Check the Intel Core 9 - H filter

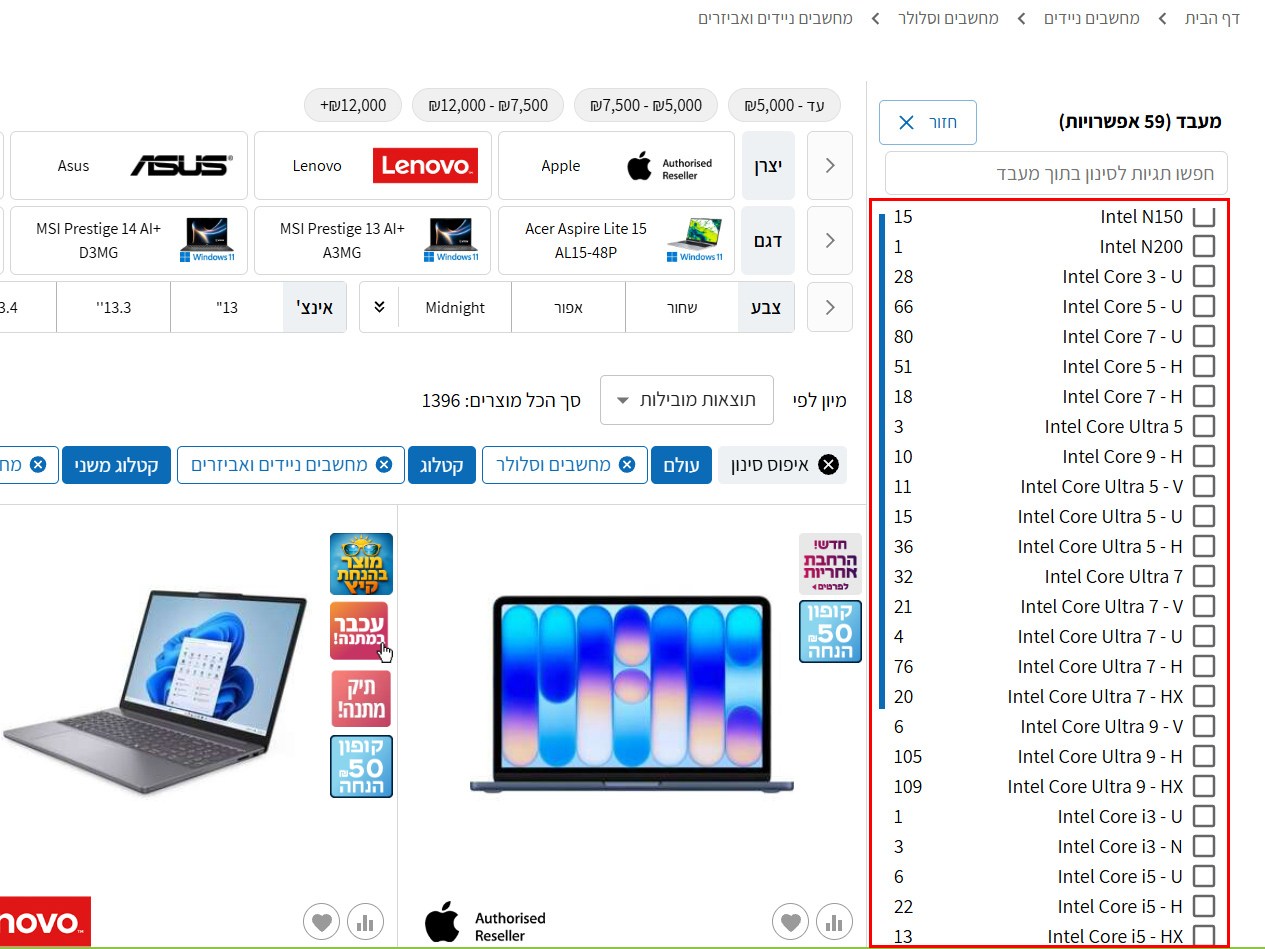click(x=1204, y=456)
